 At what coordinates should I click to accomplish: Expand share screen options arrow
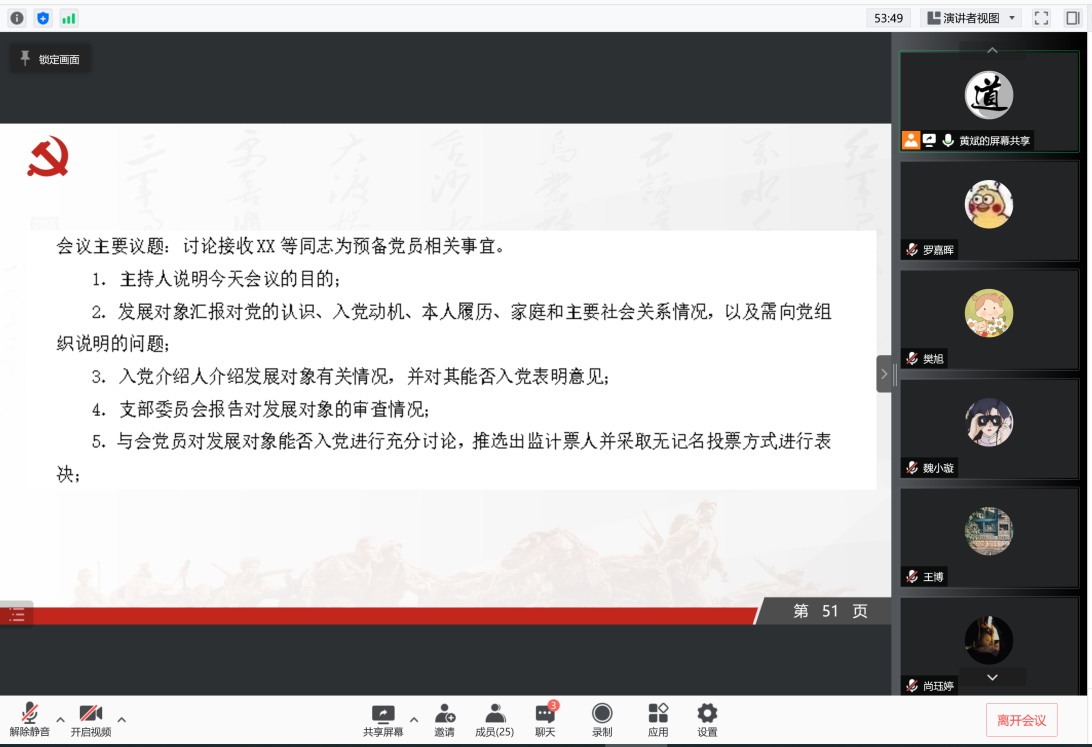pyautogui.click(x=414, y=719)
